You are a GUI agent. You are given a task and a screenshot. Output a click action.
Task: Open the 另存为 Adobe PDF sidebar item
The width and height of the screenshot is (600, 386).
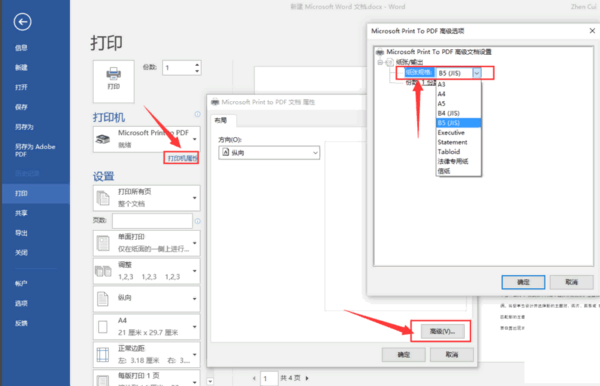tap(35, 150)
